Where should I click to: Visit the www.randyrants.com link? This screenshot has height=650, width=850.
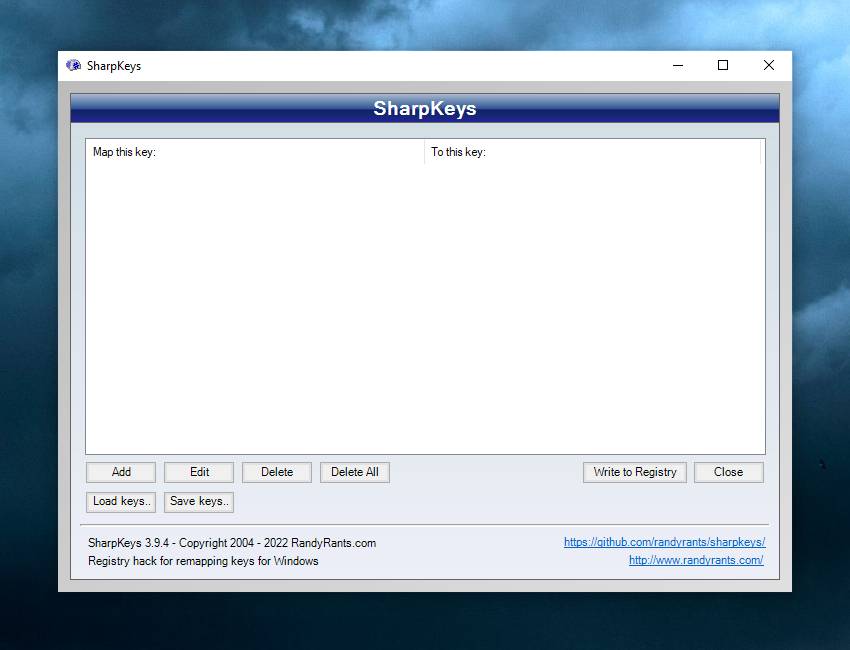(696, 560)
